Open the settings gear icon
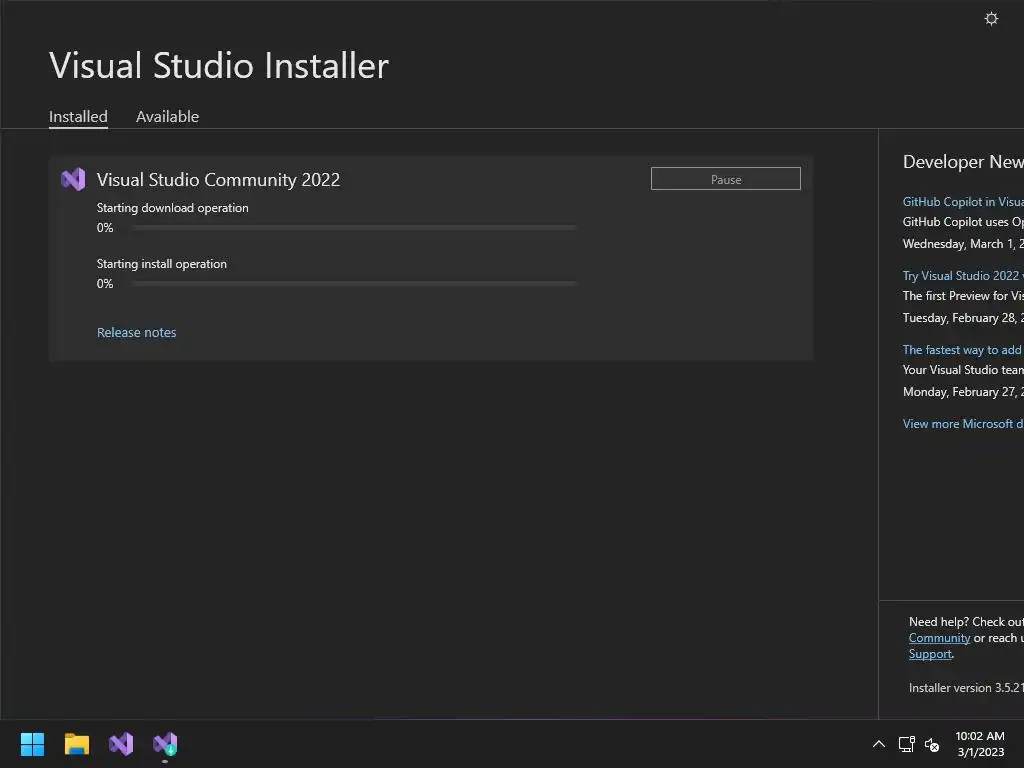The image size is (1024, 768). (x=991, y=18)
